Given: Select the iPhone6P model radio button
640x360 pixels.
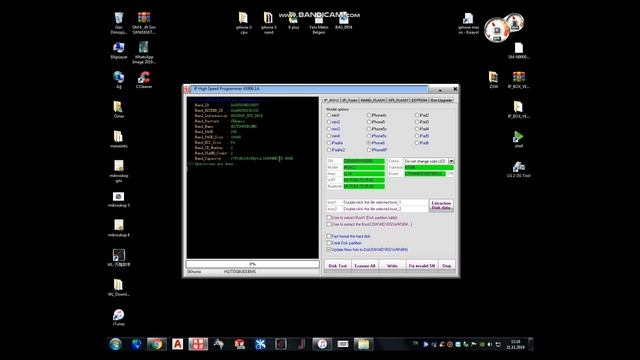Looking at the screenshot, I should pos(377,150).
